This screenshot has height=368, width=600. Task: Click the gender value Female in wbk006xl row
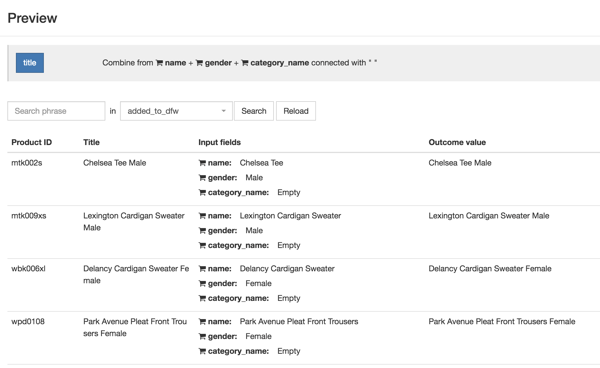[258, 283]
